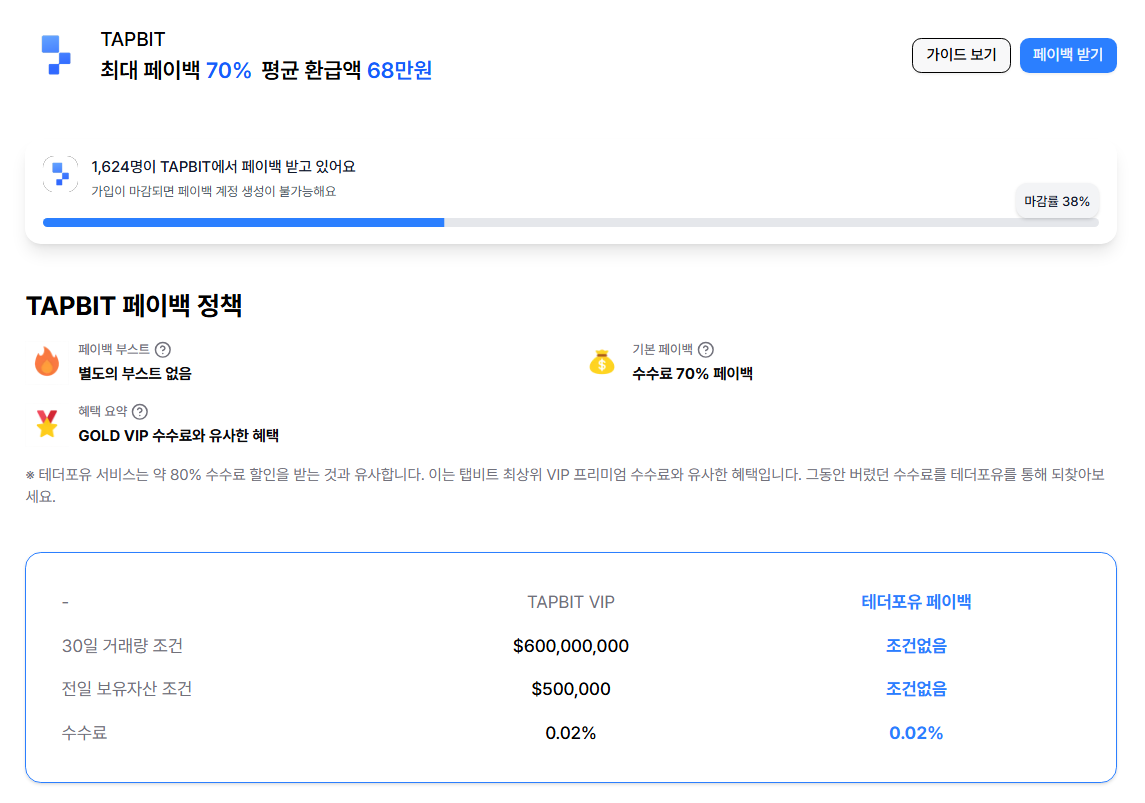Click the small TAPBIT logo in signup card
The width and height of the screenshot is (1145, 803).
click(61, 174)
